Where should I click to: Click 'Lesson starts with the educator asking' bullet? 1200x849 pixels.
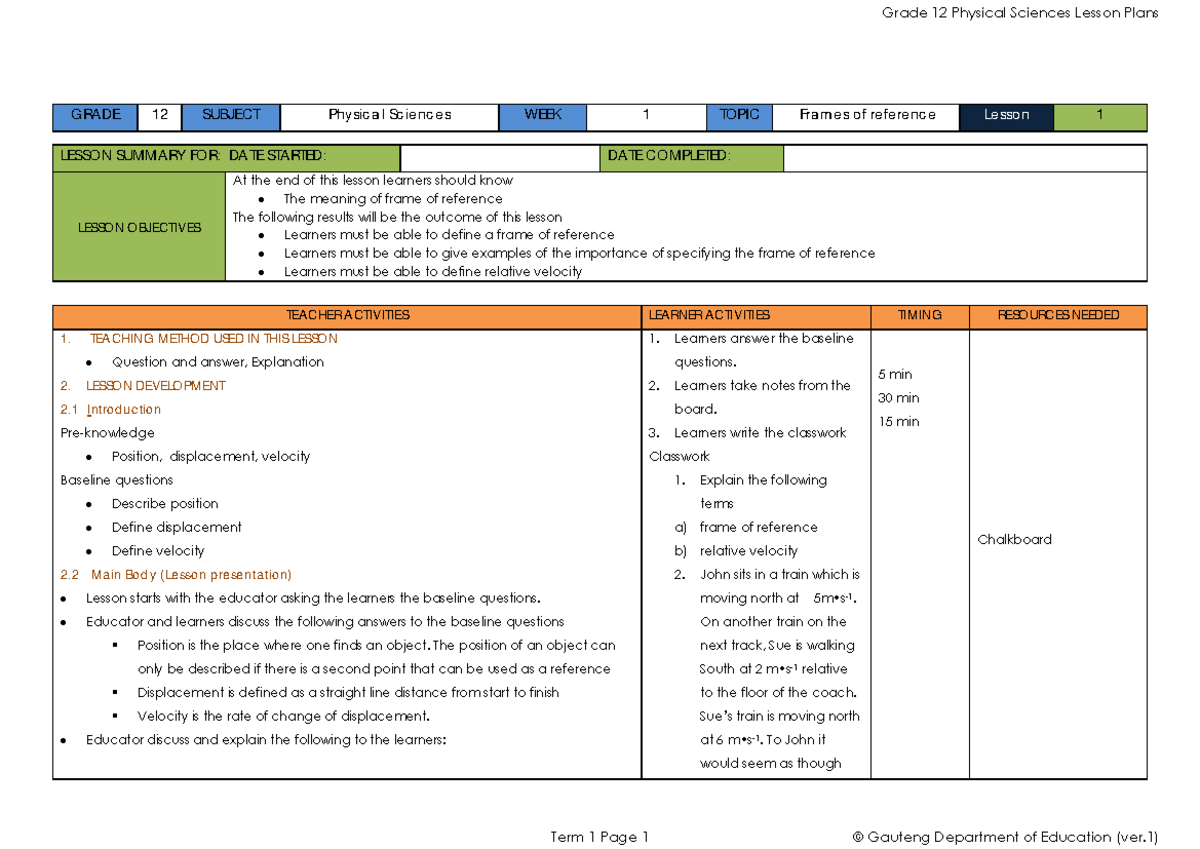point(313,599)
